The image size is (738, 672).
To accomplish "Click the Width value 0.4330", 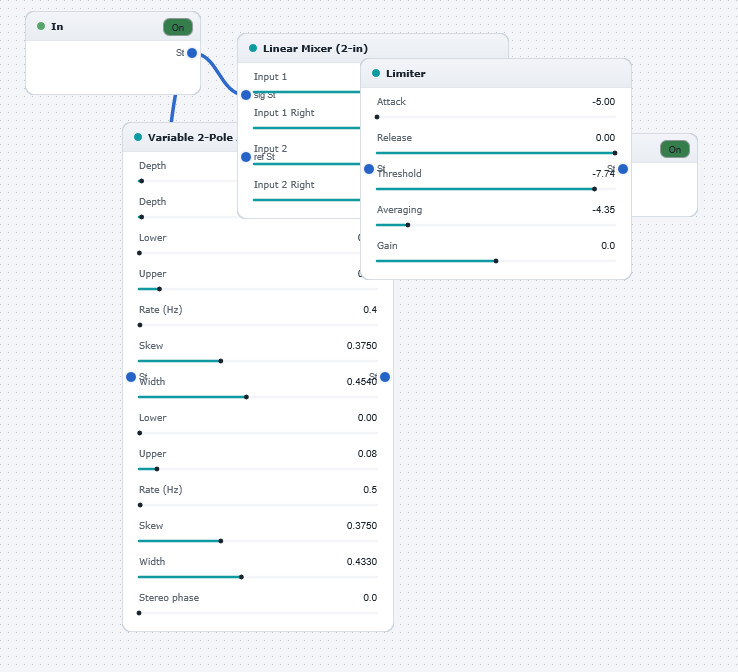I will point(362,561).
